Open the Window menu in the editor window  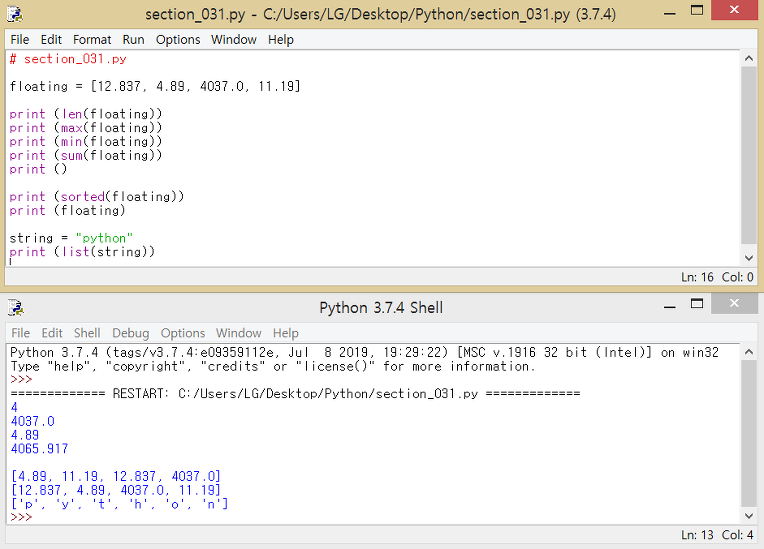pyautogui.click(x=234, y=39)
